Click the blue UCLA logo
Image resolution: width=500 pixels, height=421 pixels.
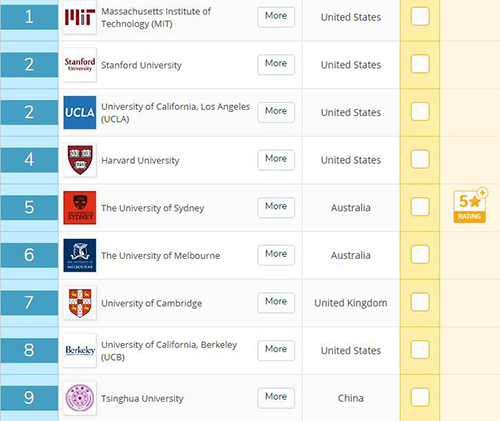pos(80,113)
